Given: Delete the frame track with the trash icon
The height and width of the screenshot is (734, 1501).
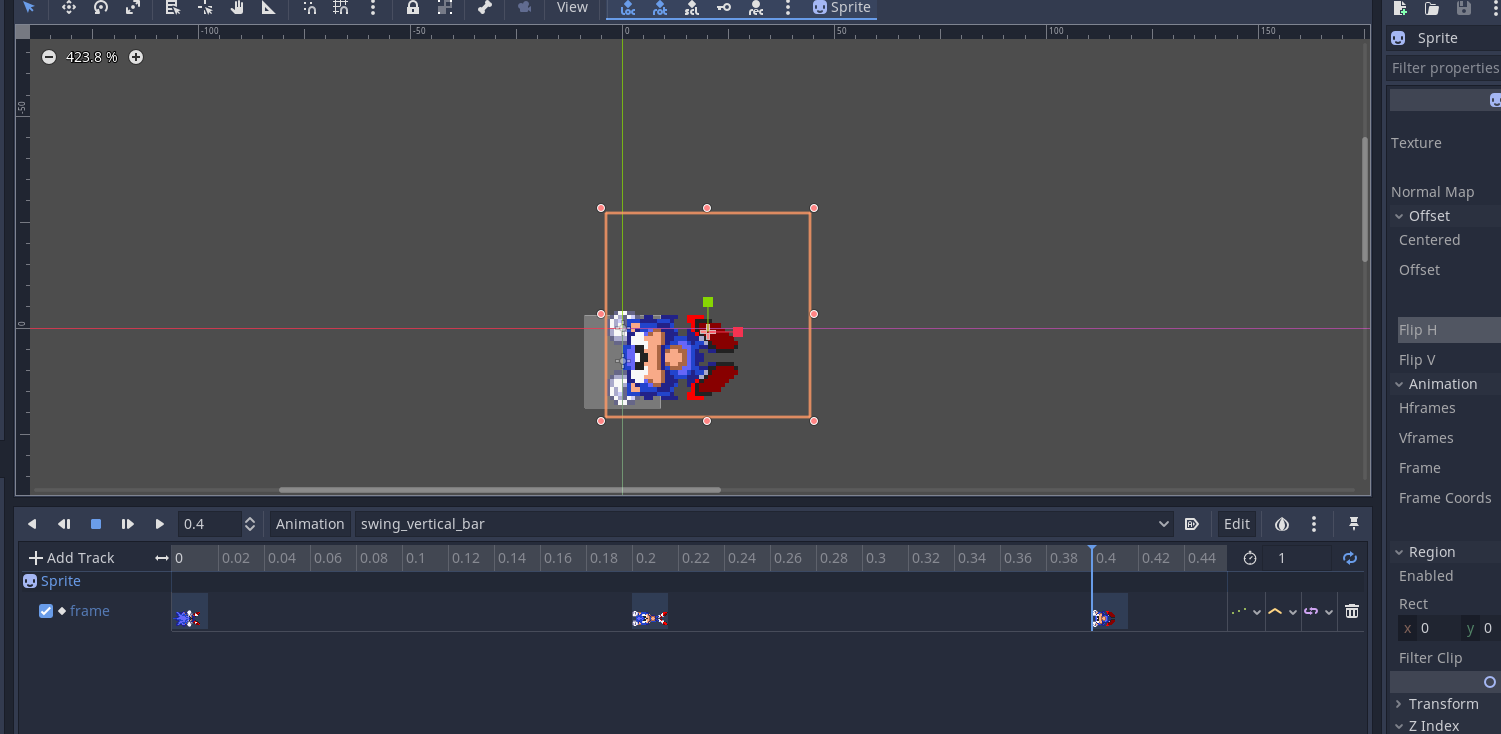Looking at the screenshot, I should [1351, 611].
